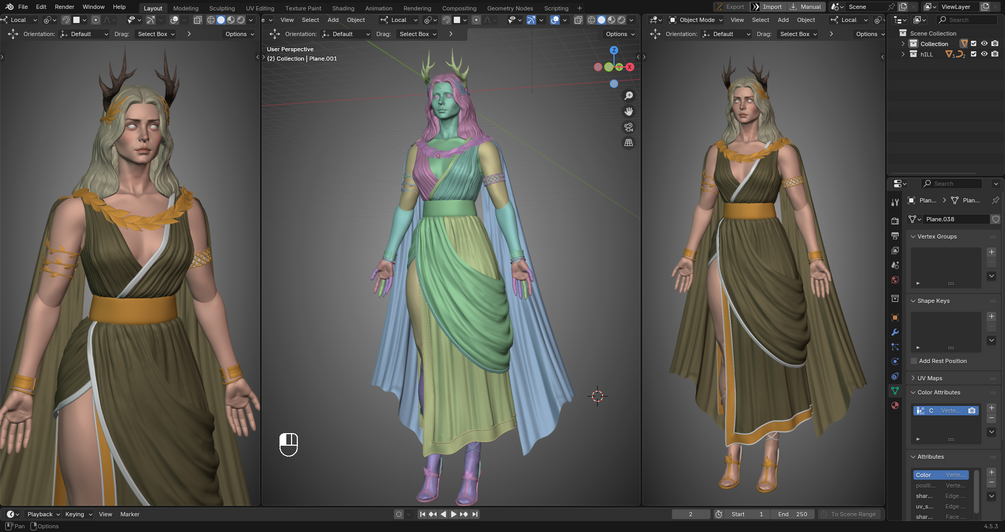Open the Modifiers wrench properties tab

tap(895, 332)
